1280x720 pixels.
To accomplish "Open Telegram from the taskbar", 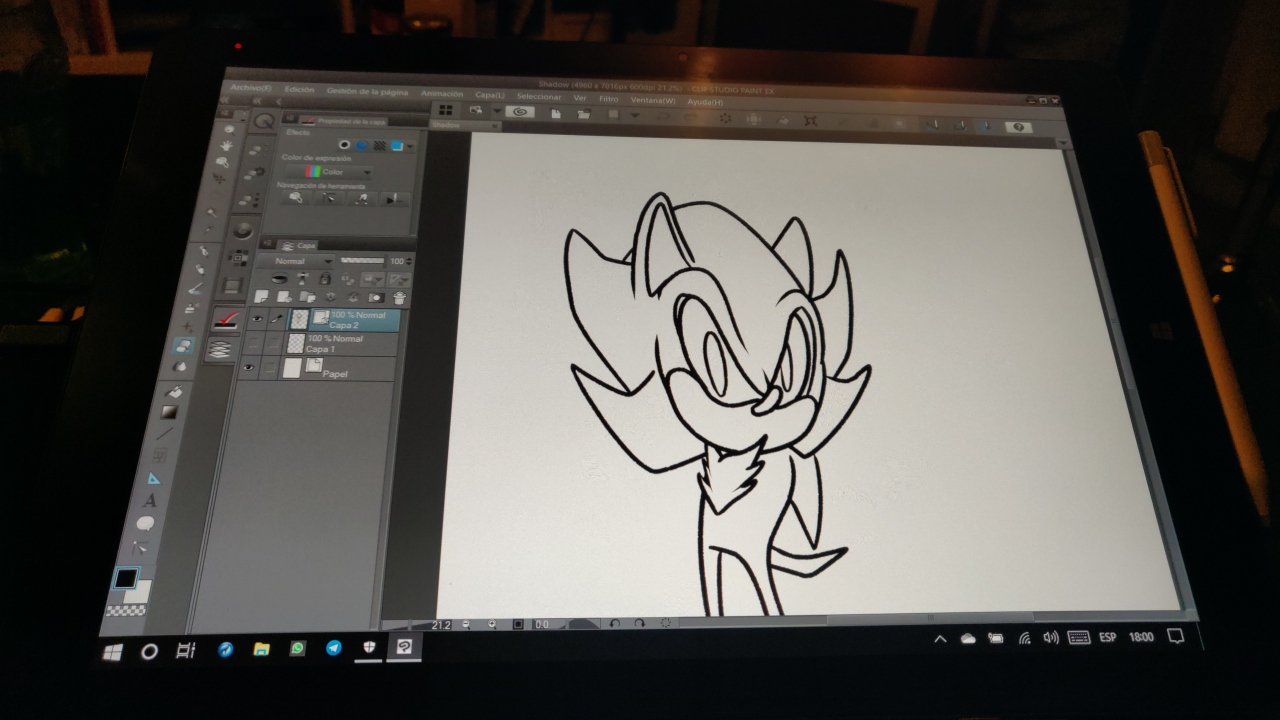I will 333,648.
